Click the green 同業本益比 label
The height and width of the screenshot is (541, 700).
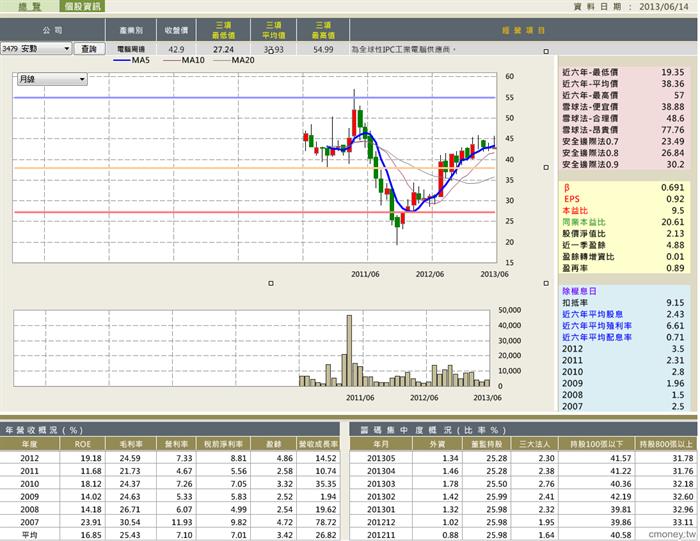click(584, 222)
